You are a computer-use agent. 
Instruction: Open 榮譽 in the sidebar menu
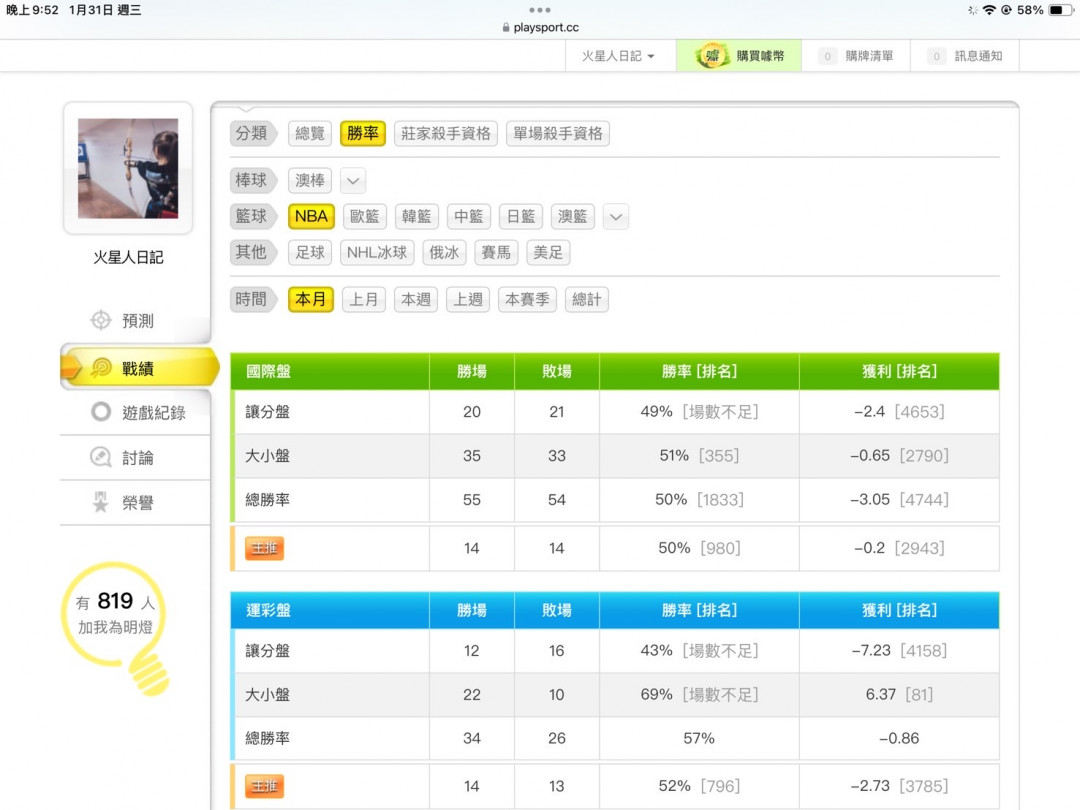click(136, 503)
